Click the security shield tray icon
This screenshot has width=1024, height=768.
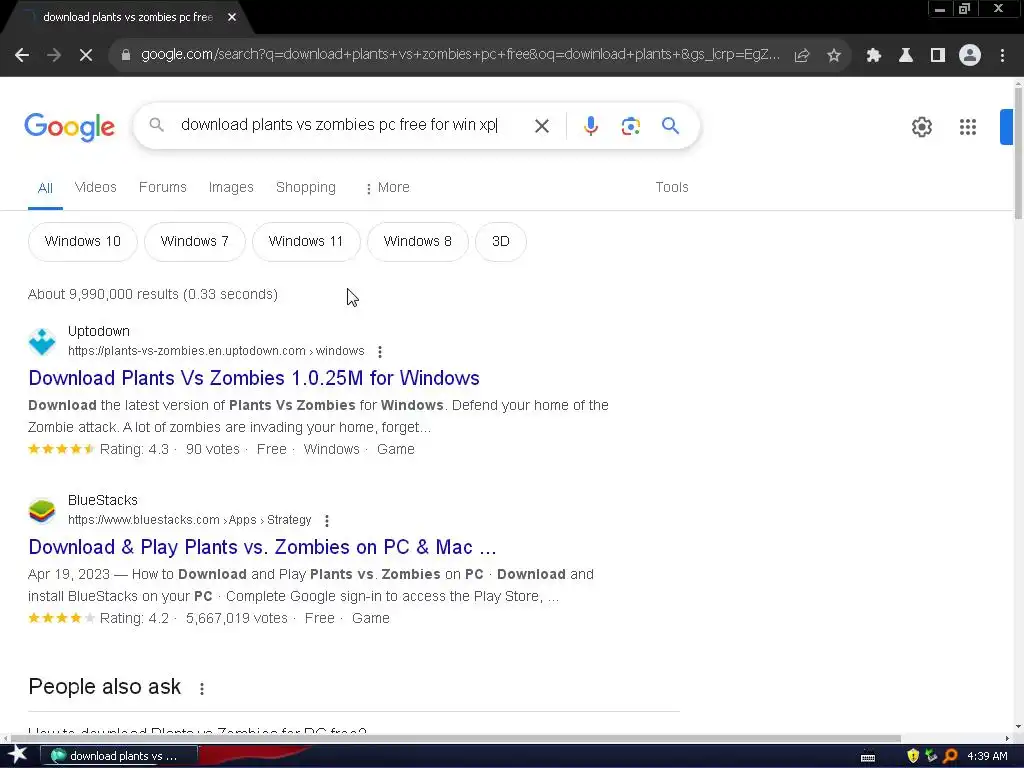[x=913, y=756]
